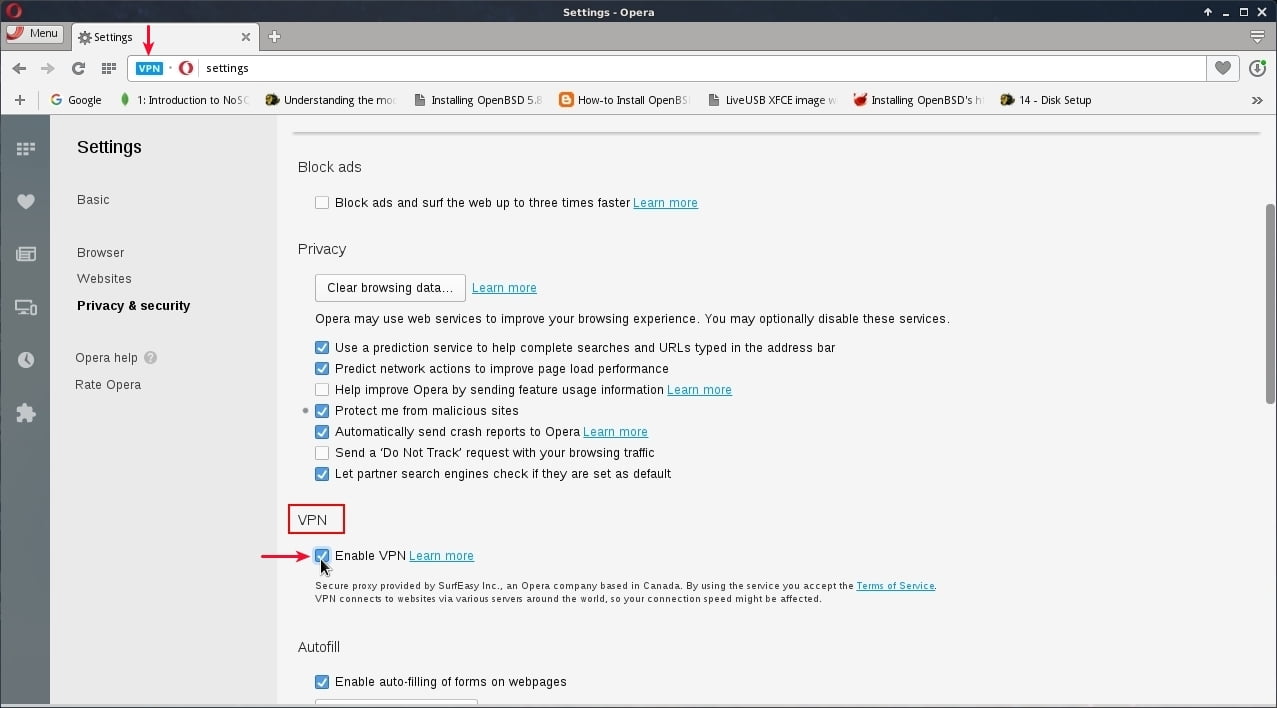Open Personal News in the sidebar
The width and height of the screenshot is (1277, 708).
[x=26, y=254]
